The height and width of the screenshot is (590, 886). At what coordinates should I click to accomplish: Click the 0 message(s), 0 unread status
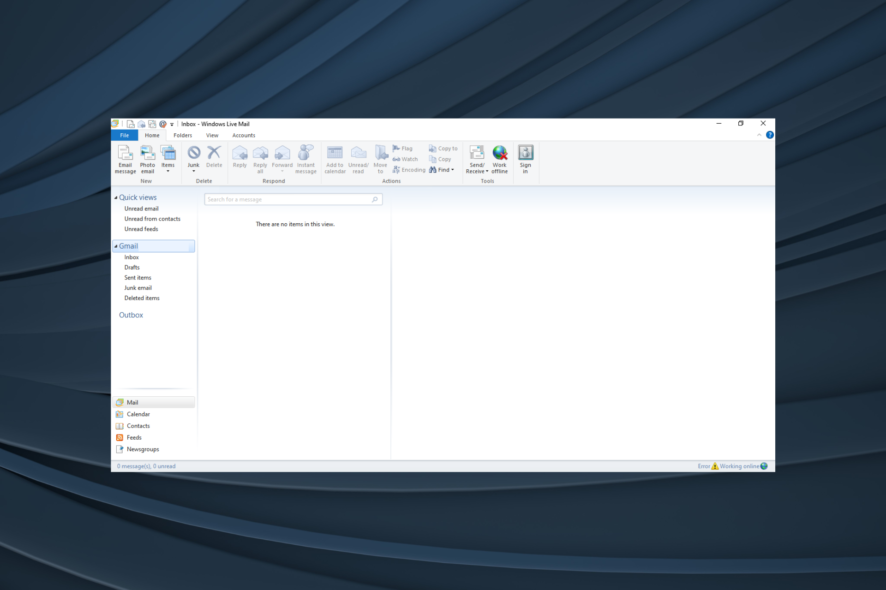[x=146, y=466]
